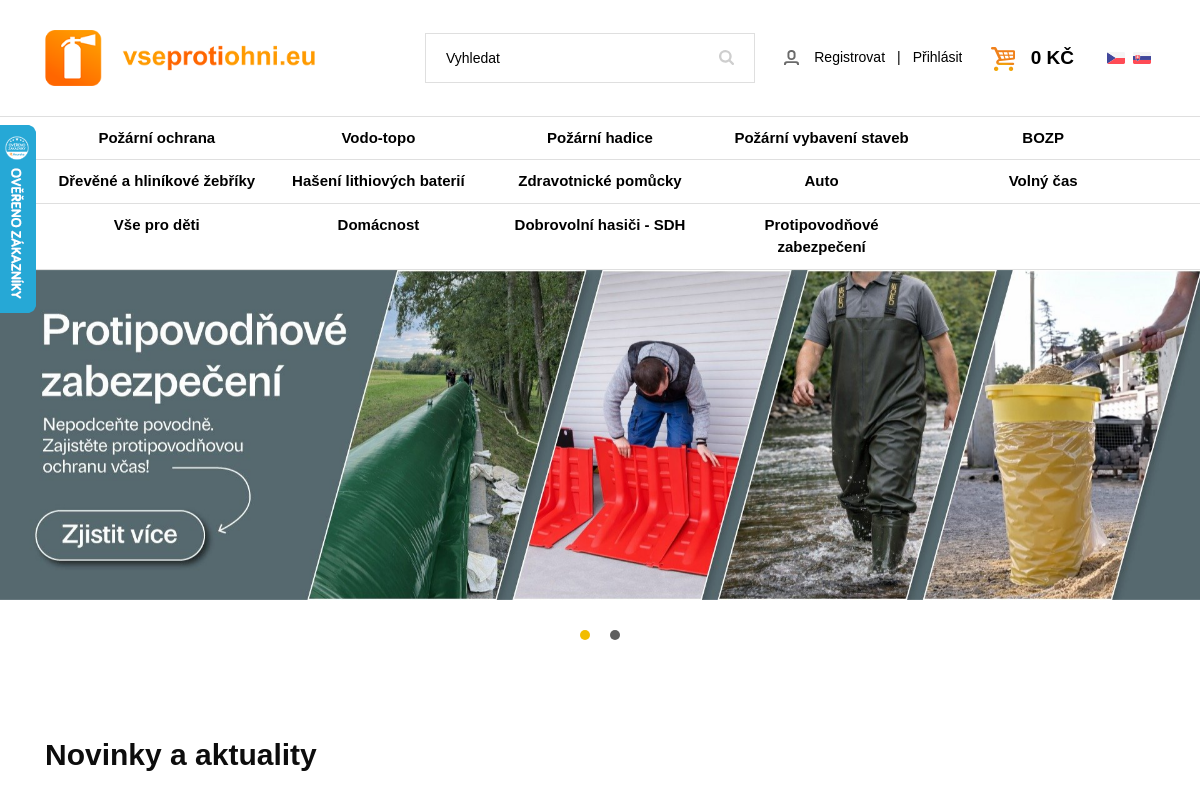Open the Požární ochrana menu

point(157,138)
